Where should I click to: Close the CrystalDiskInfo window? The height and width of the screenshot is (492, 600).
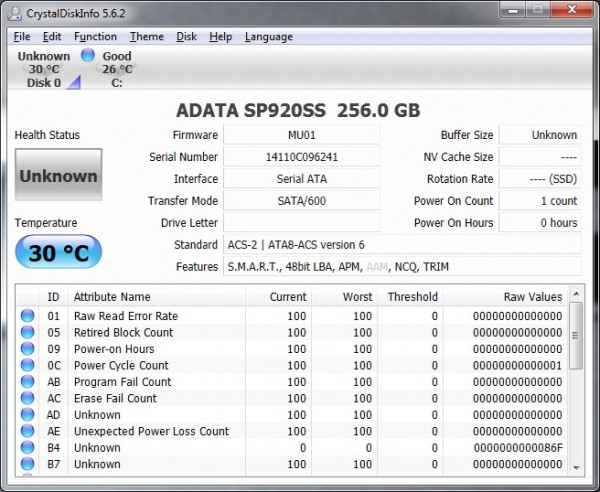click(572, 10)
